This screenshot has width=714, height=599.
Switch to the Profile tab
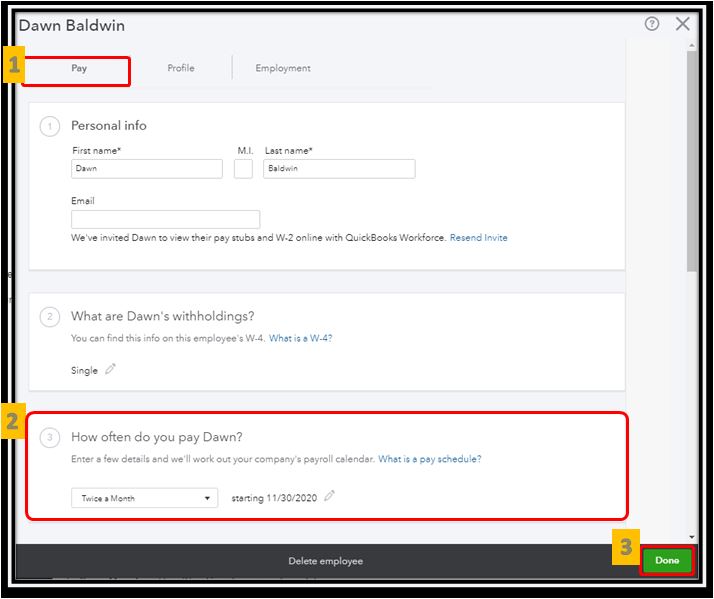181,68
